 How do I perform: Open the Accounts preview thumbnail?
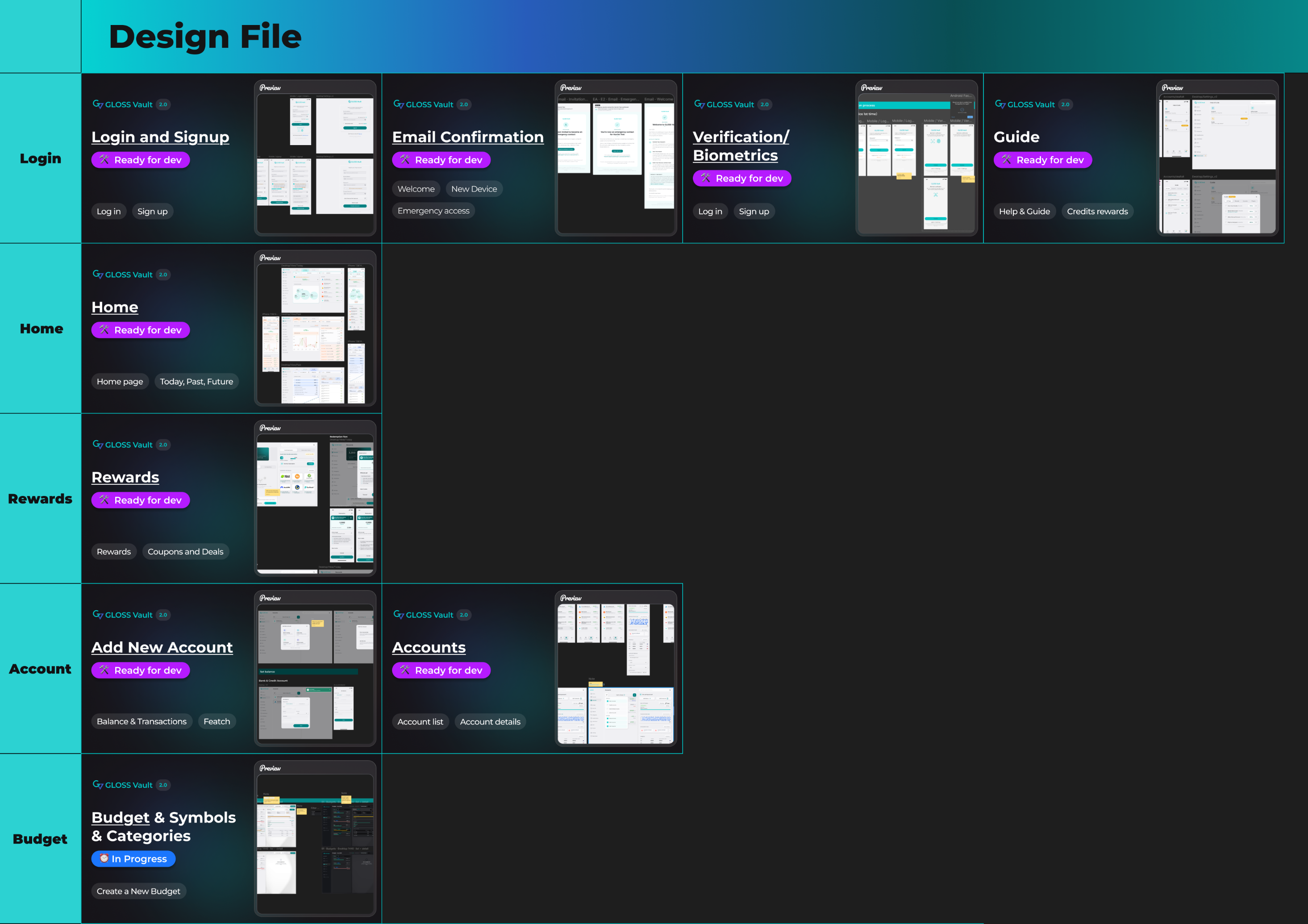tap(616, 668)
